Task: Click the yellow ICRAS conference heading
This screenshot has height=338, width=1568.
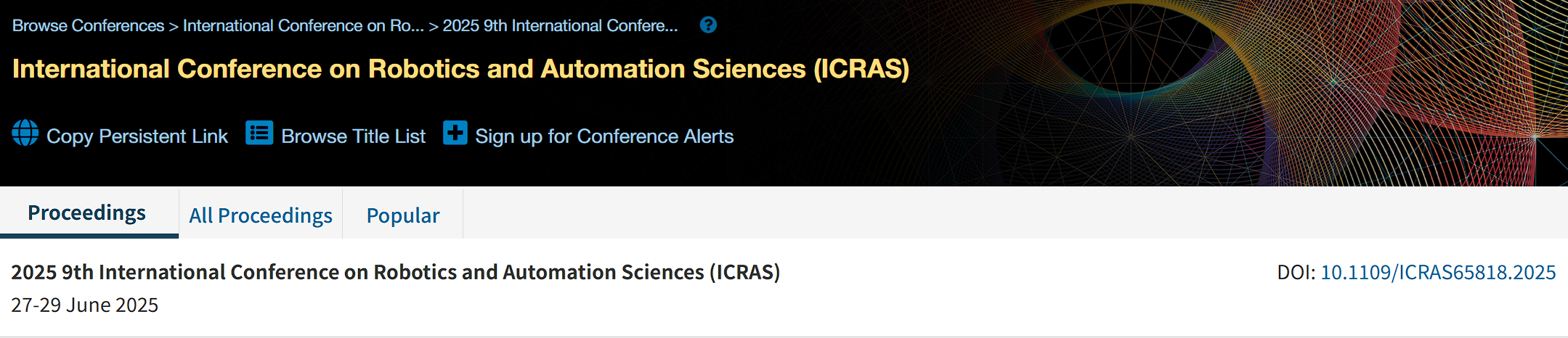Action: coord(460,69)
